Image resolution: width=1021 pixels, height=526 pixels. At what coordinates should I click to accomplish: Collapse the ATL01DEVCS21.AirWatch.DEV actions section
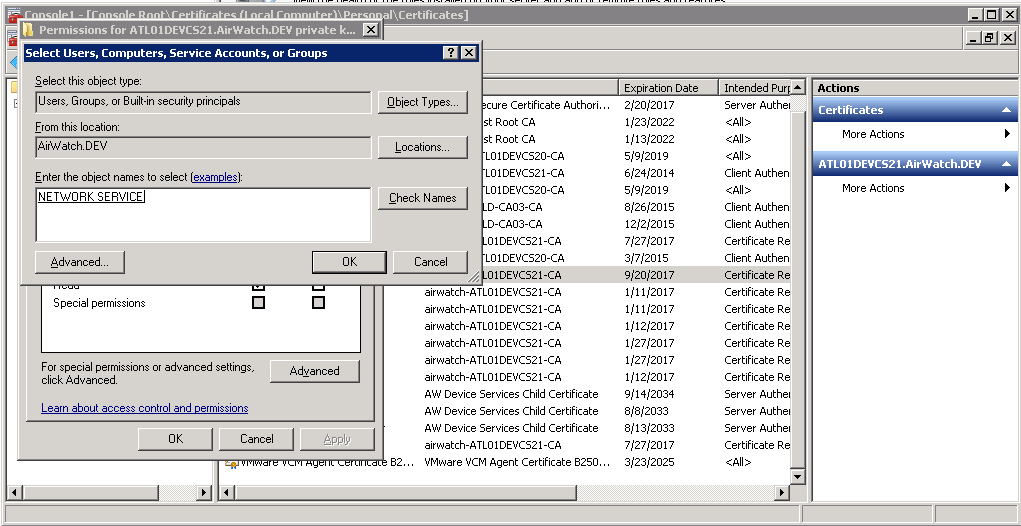tap(1006, 164)
